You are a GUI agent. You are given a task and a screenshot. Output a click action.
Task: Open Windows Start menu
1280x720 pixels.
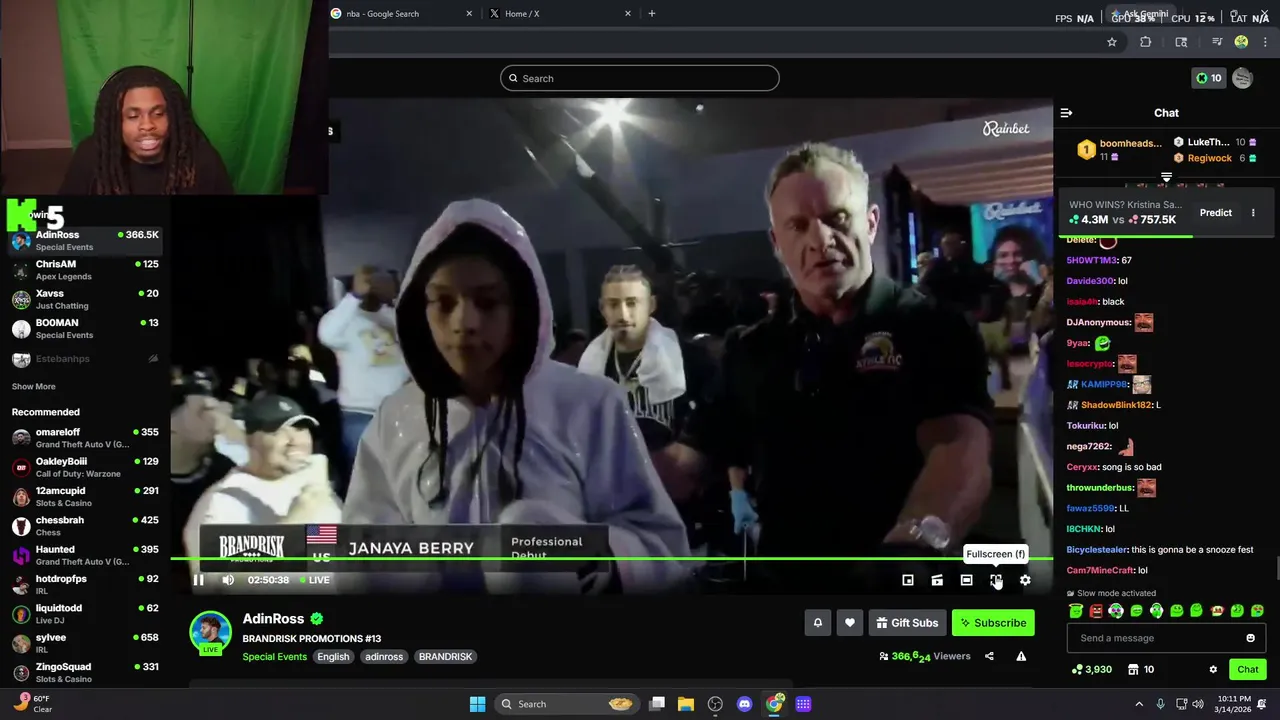tap(477, 704)
